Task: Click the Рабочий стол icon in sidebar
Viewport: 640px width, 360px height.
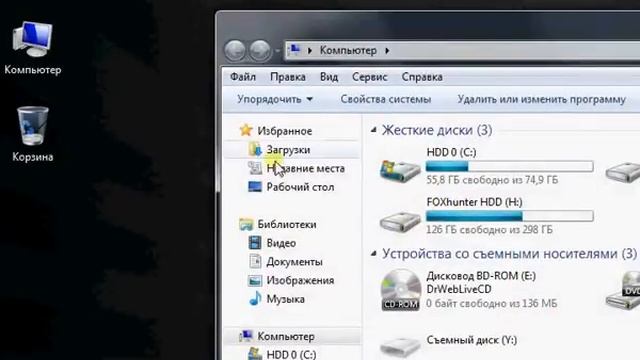Action: [255, 187]
